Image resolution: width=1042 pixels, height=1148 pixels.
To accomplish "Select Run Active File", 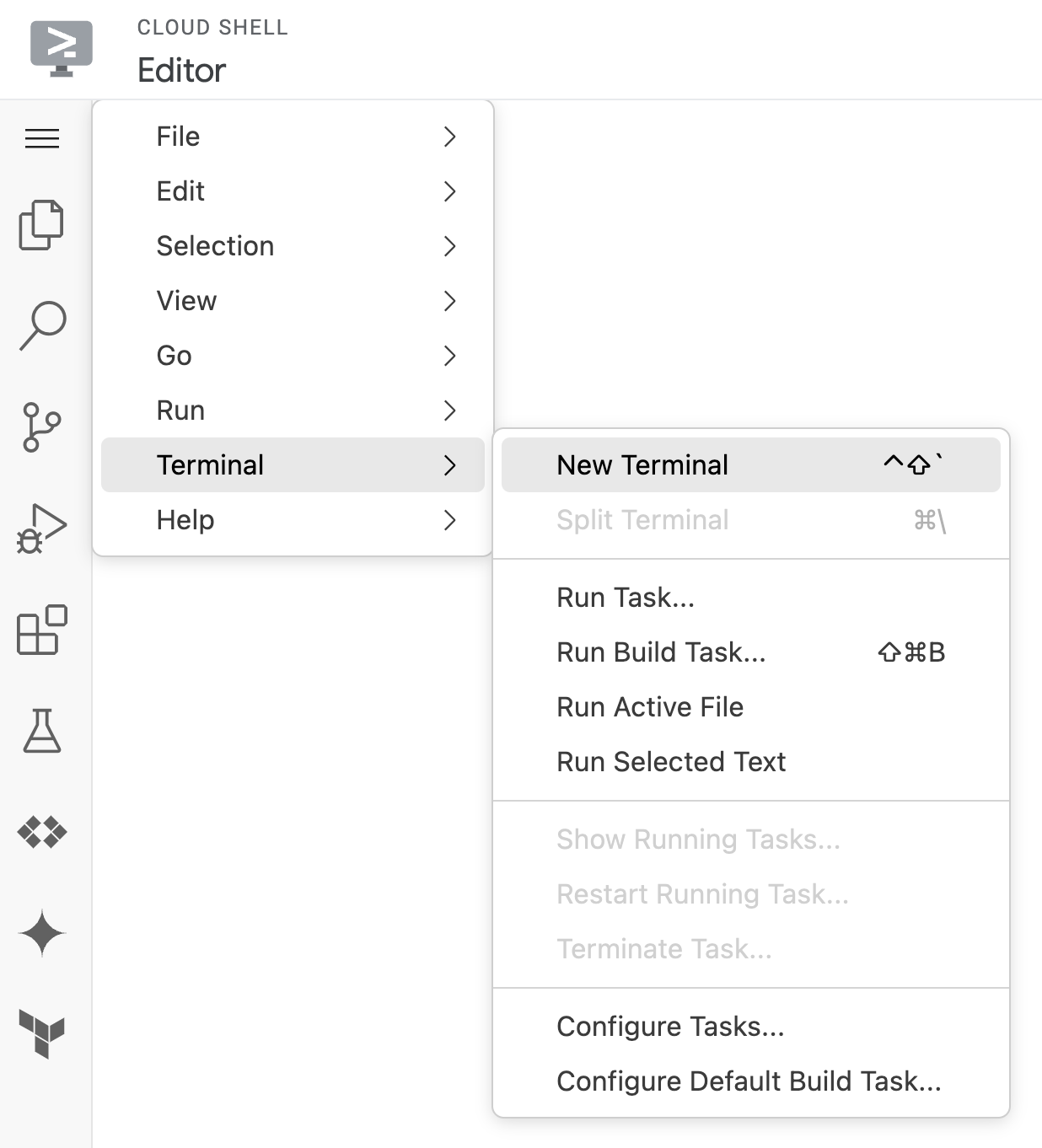I will 650,707.
